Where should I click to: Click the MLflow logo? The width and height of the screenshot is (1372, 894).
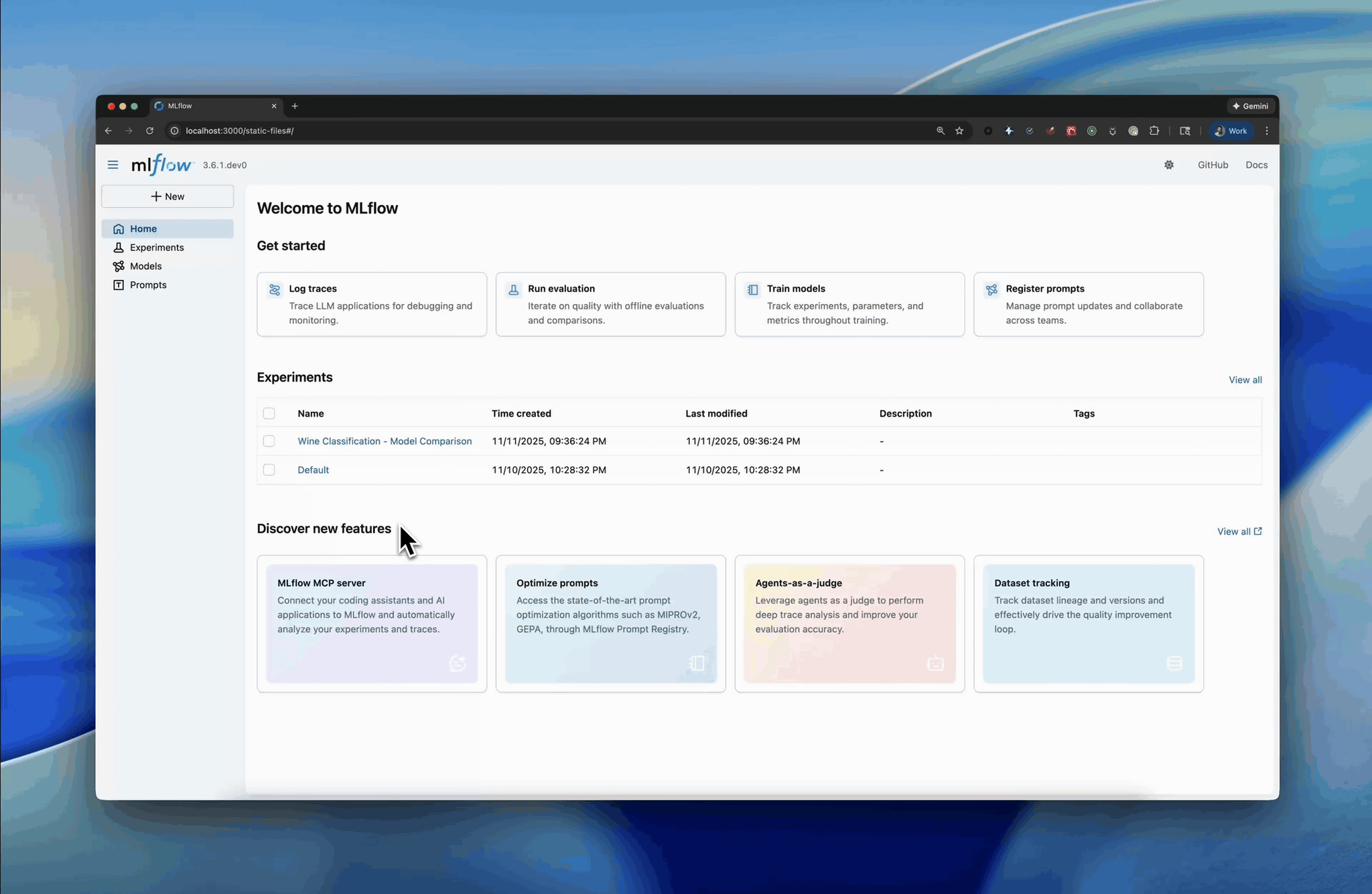(162, 165)
